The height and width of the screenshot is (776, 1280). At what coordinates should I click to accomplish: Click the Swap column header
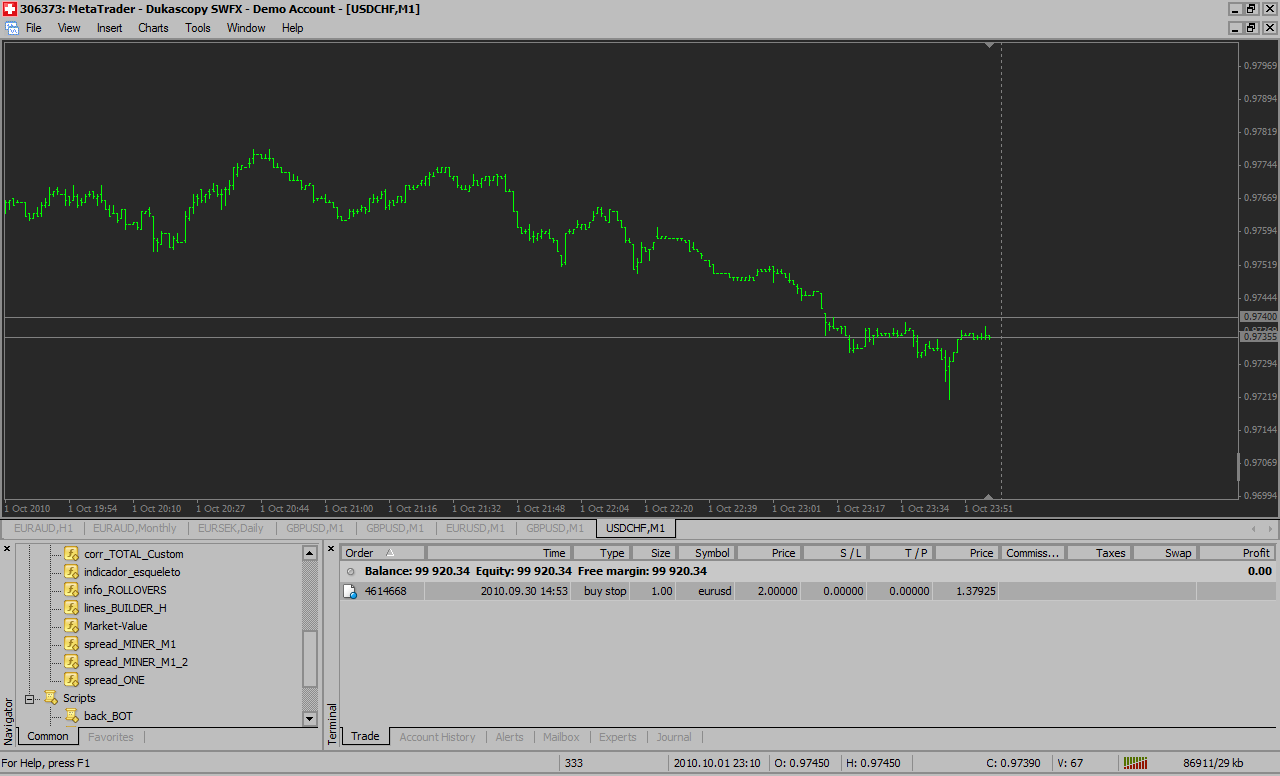click(x=1165, y=553)
